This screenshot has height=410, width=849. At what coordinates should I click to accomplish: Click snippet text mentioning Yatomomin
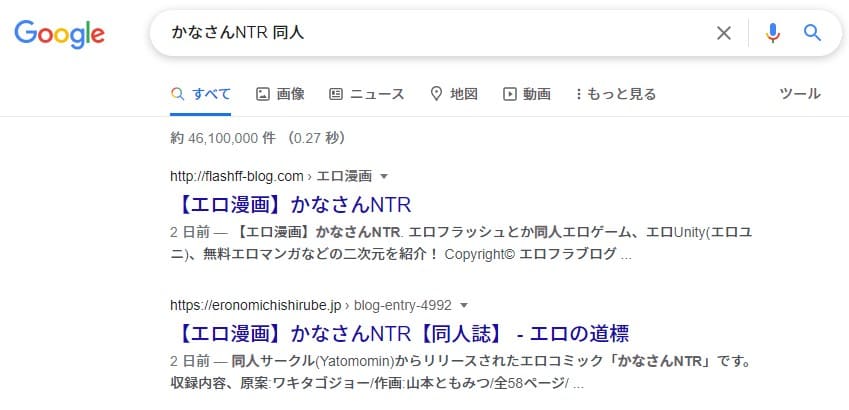pos(460,373)
